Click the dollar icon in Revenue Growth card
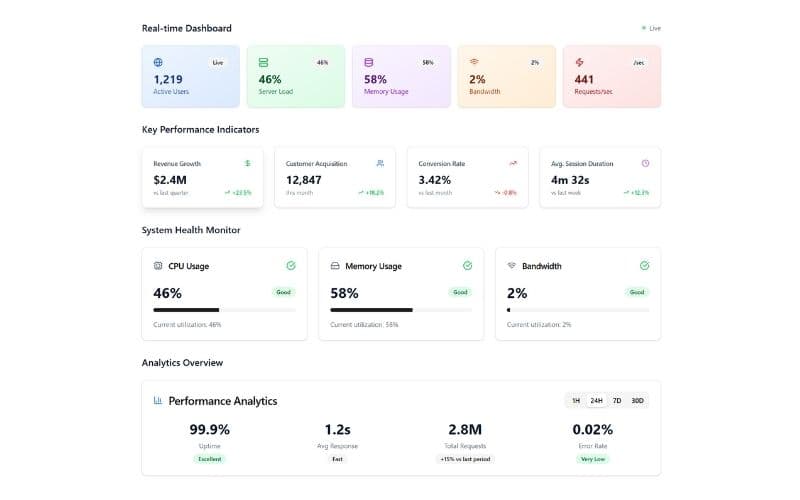Viewport: 800px width, 500px height. coord(247,163)
